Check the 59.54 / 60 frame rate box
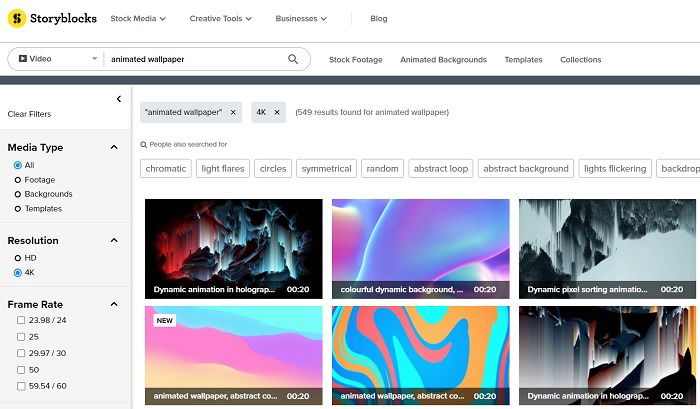 point(21,386)
